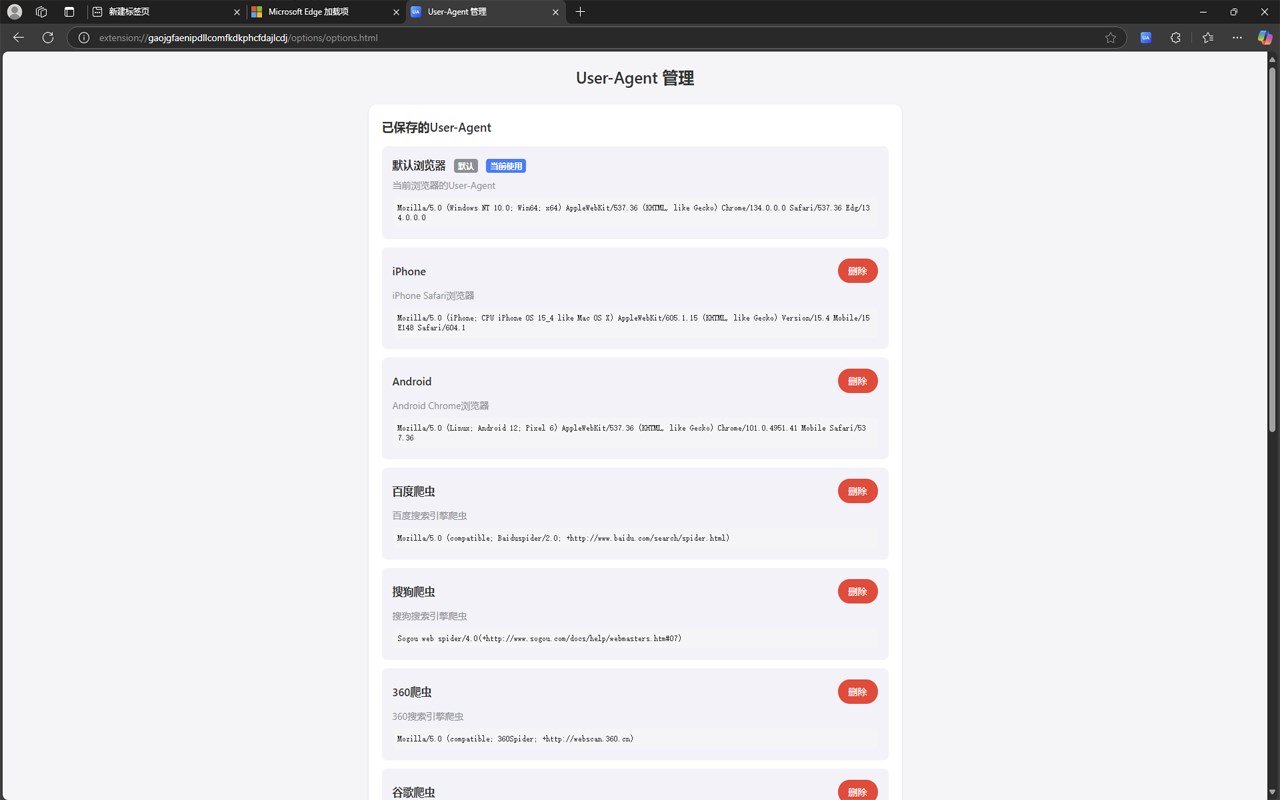1280x800 pixels.
Task: Click the iPhone entry title
Action: tap(409, 271)
